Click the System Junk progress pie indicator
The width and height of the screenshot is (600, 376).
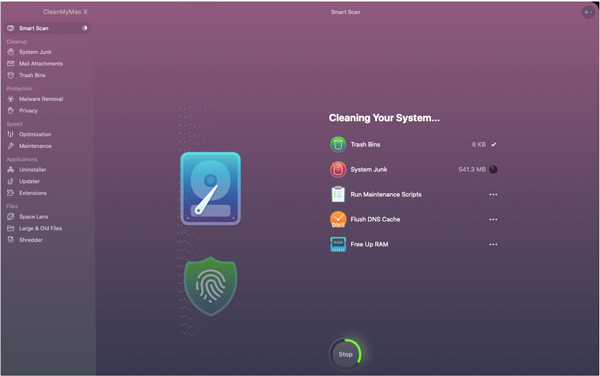[x=493, y=169]
